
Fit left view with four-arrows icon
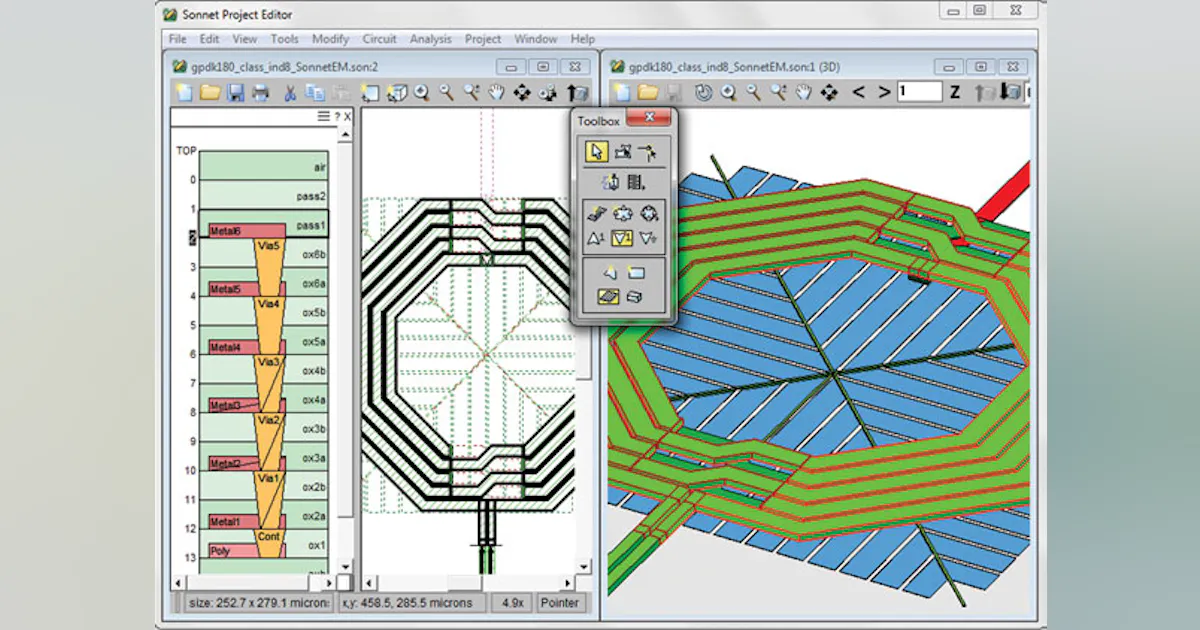[522, 93]
